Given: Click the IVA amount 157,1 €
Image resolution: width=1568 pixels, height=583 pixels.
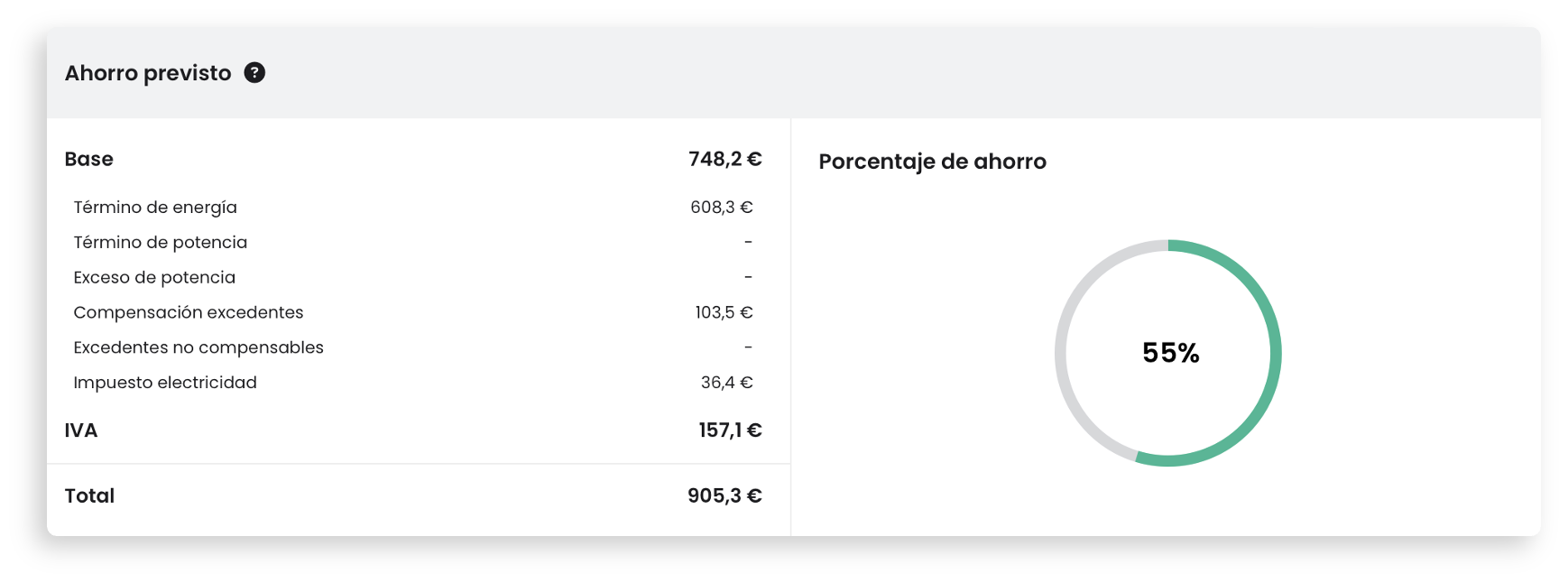Looking at the screenshot, I should [x=730, y=430].
